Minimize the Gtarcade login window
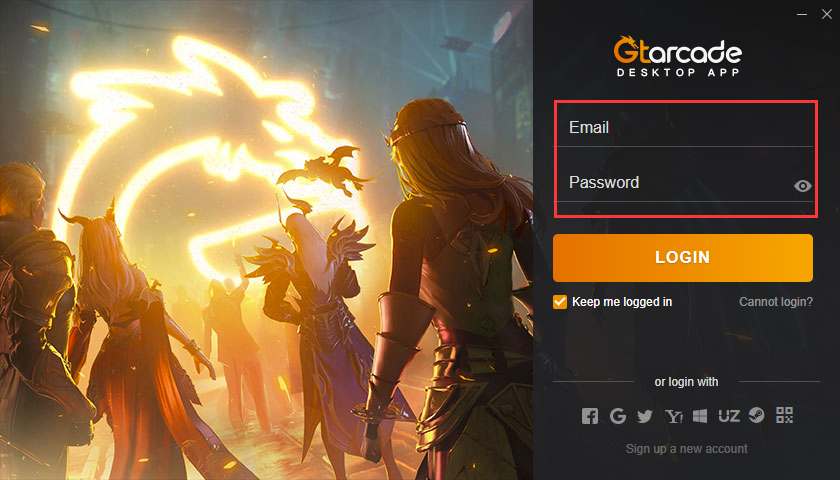The height and width of the screenshot is (480, 840). click(x=802, y=14)
